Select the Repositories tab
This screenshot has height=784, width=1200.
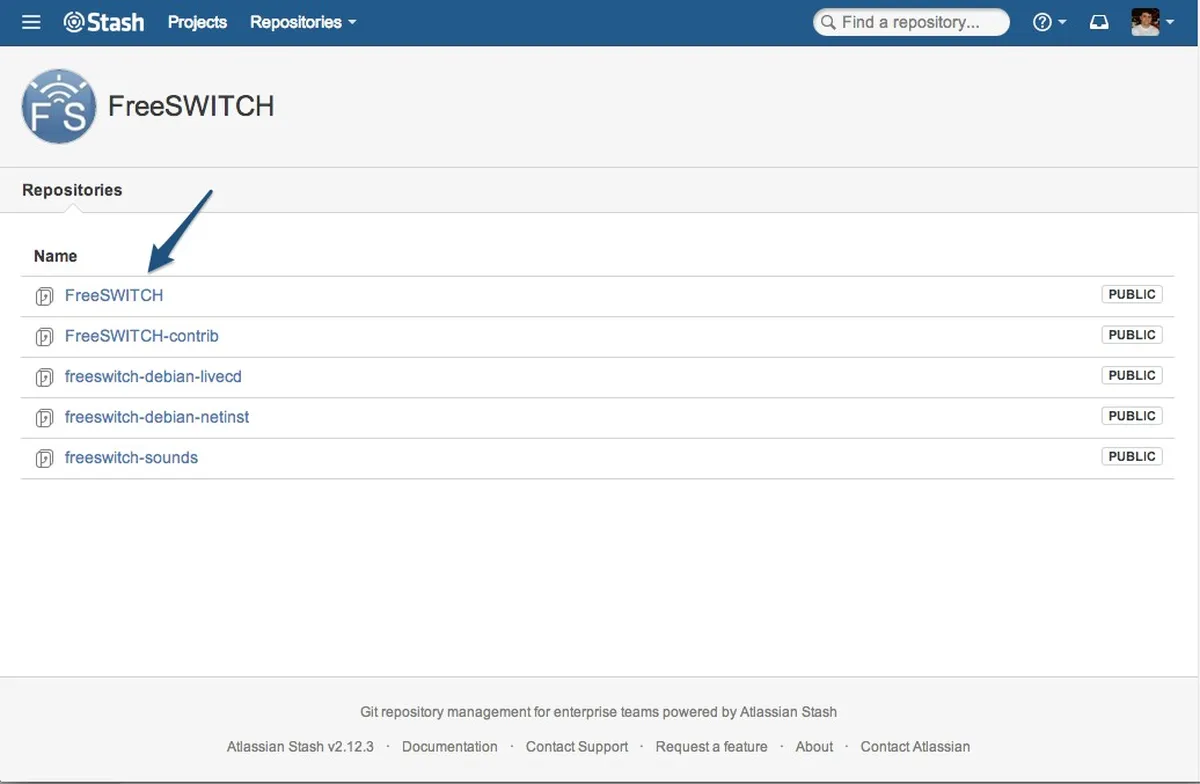coord(72,190)
